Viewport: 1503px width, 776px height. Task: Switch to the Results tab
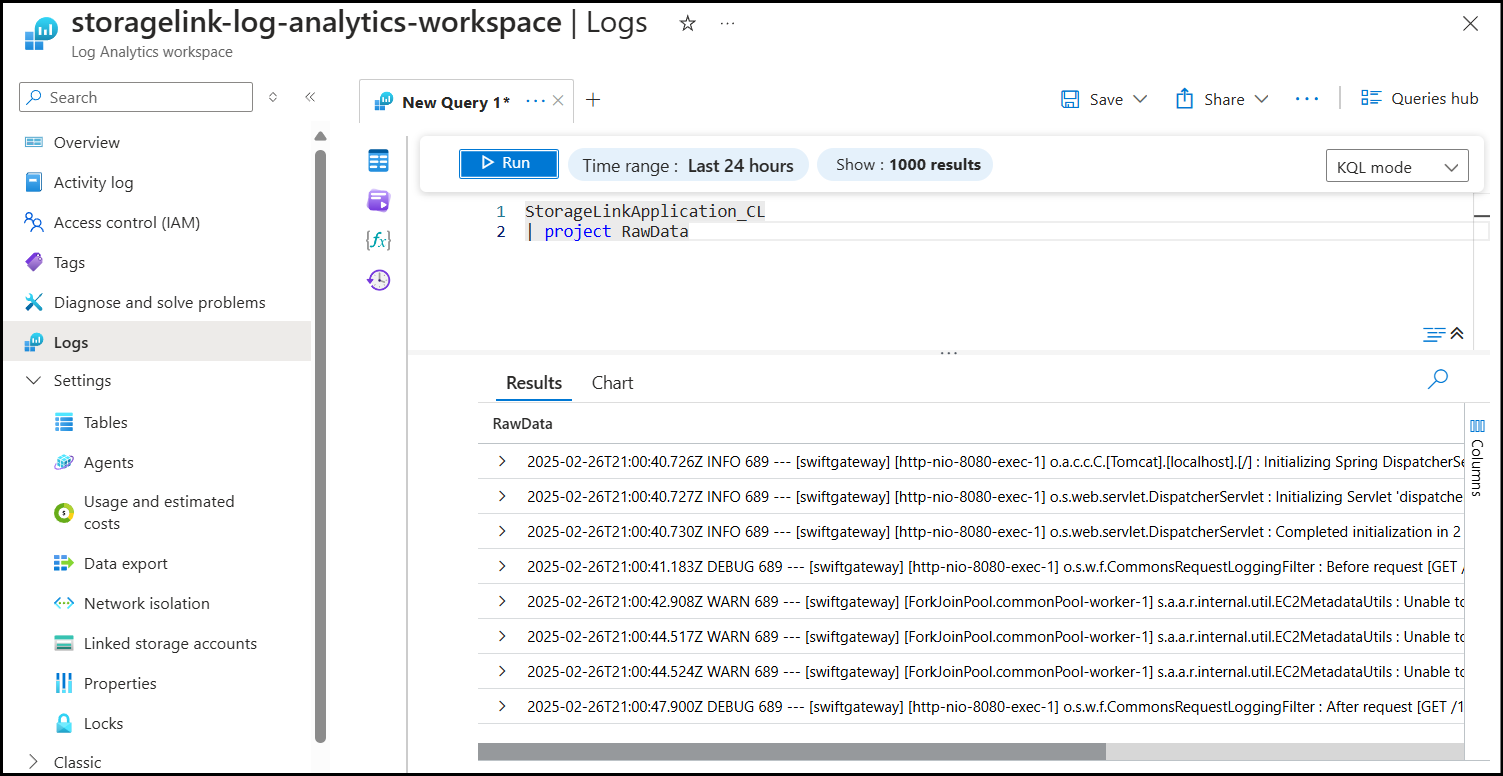[x=534, y=383]
